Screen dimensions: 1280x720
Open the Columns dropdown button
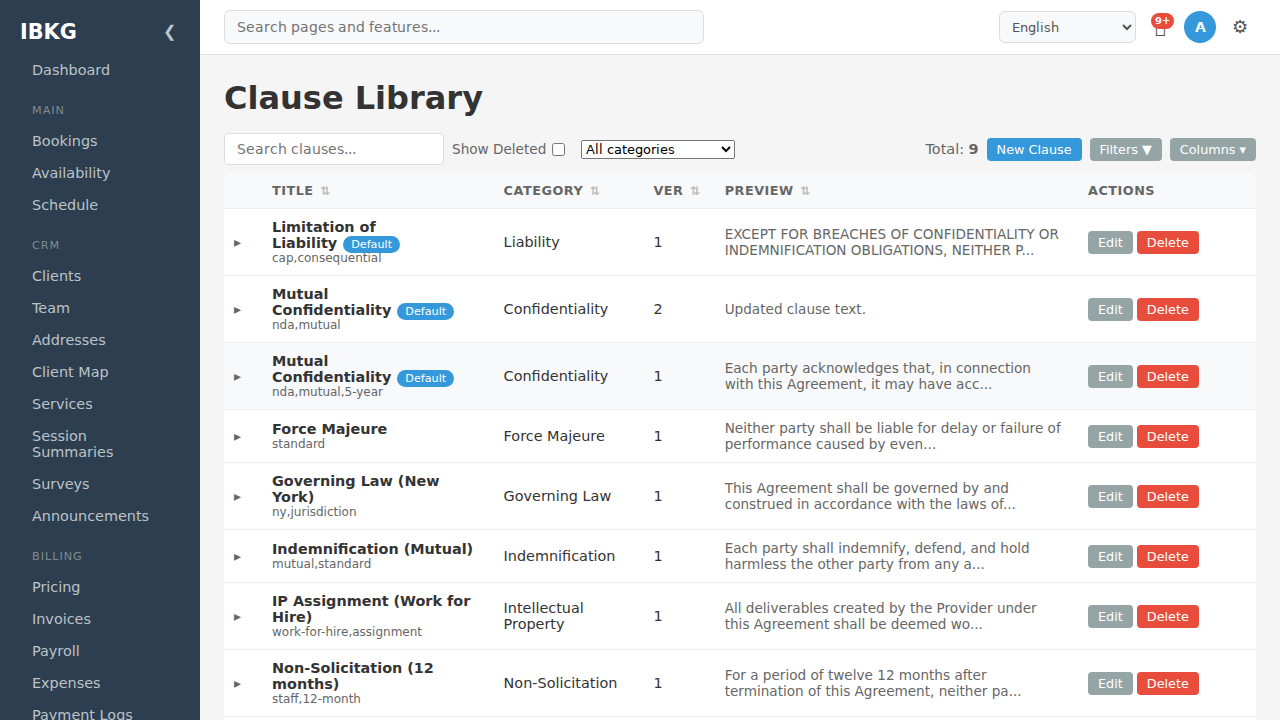pos(1213,149)
